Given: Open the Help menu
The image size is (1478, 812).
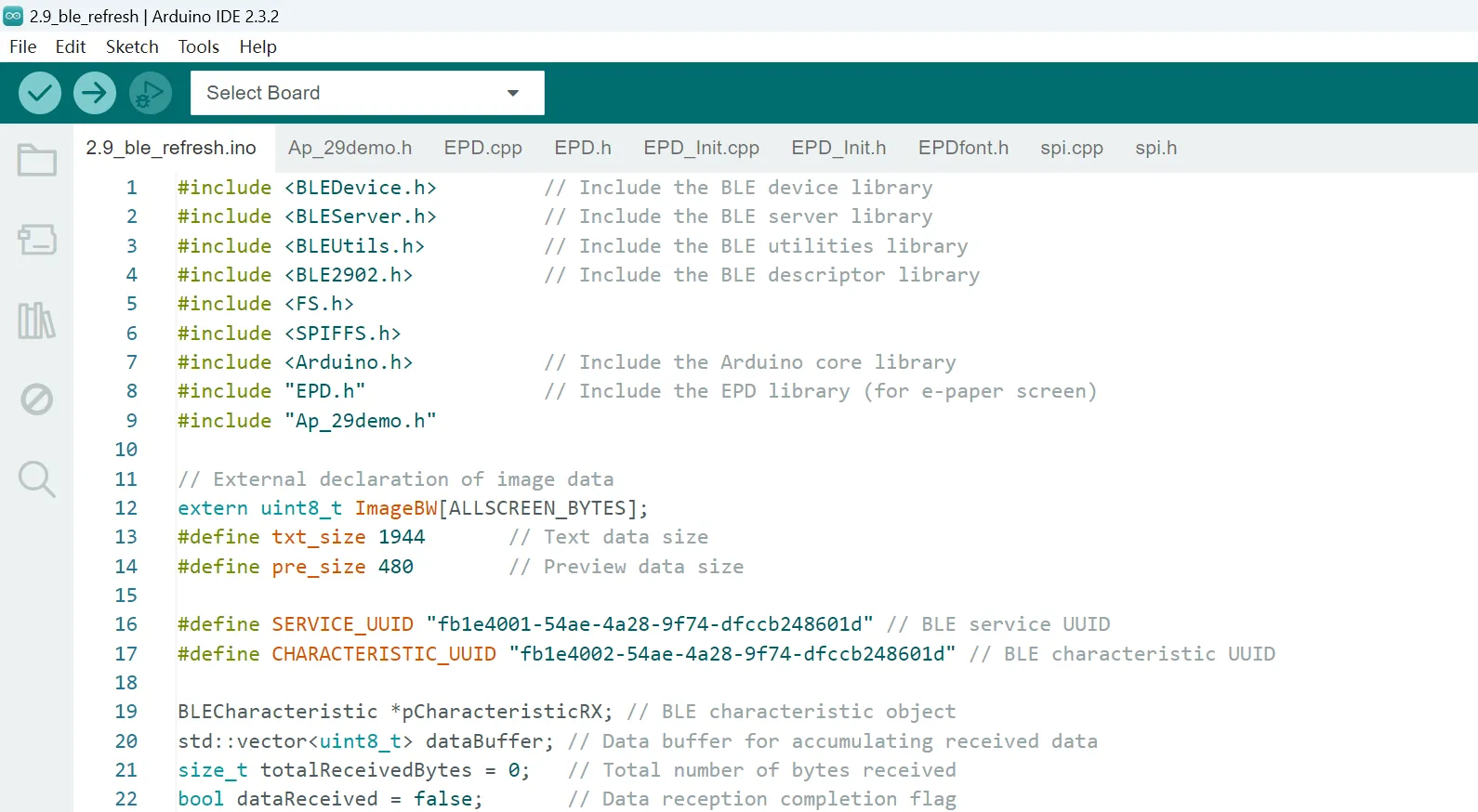Looking at the screenshot, I should 257,46.
